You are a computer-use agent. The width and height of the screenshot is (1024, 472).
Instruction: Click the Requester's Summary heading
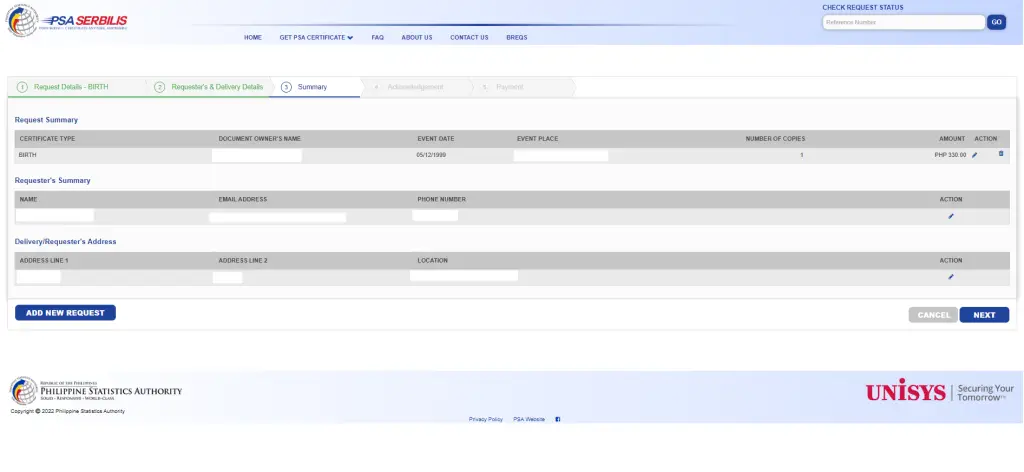coord(52,180)
